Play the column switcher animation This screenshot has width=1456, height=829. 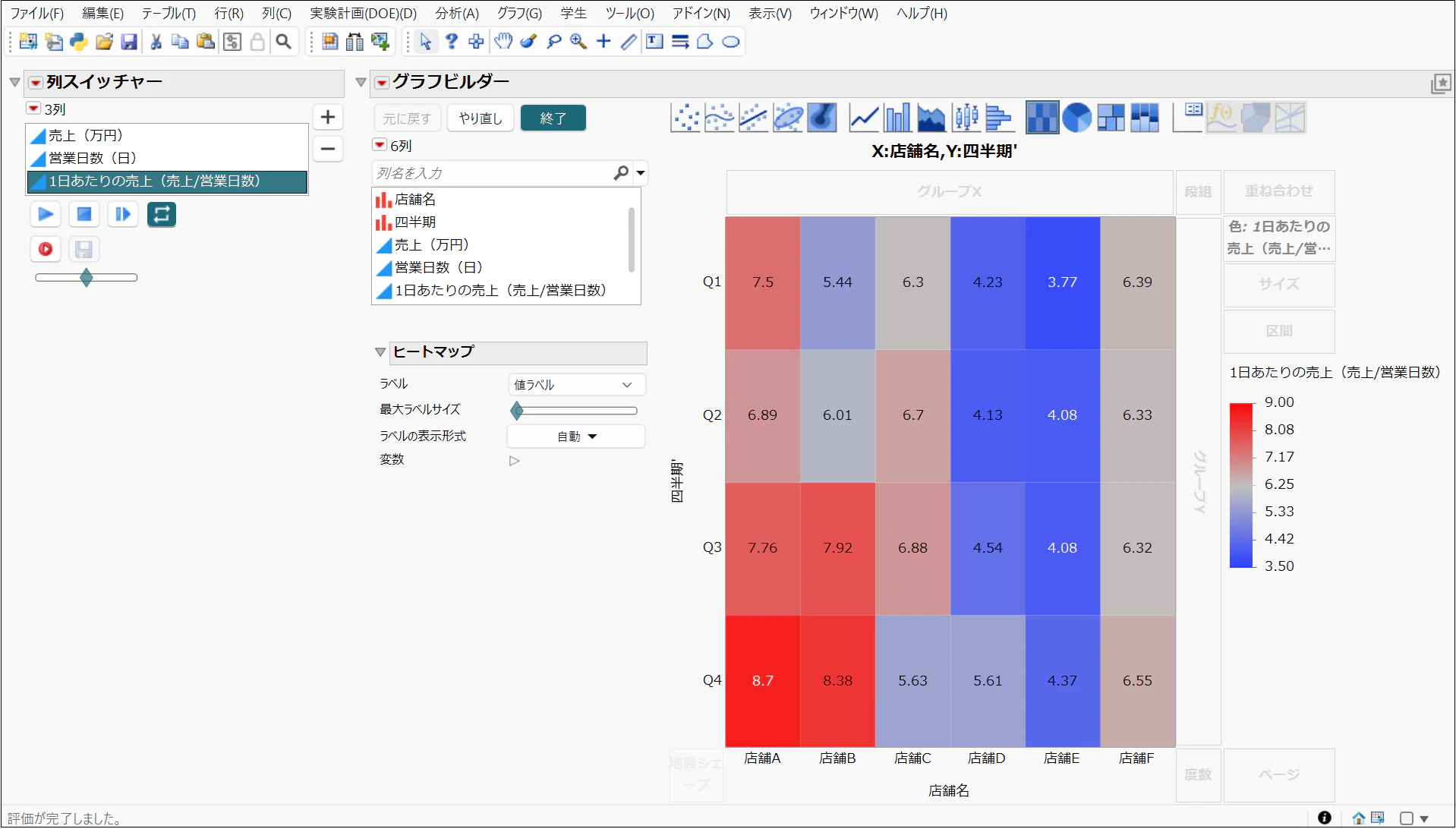(46, 214)
